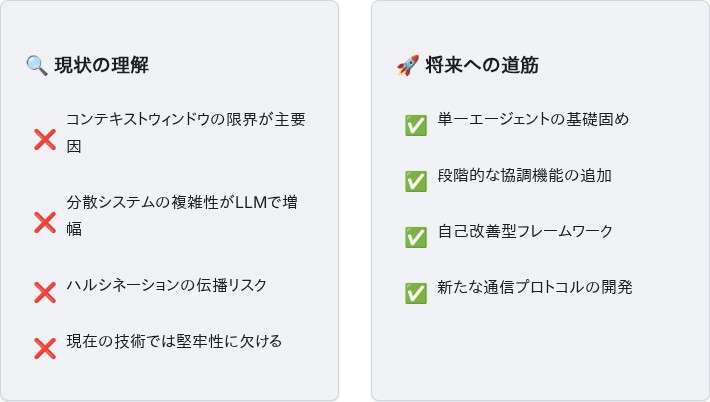This screenshot has width=710, height=402.
Task: Select the heading 将来への道筋
Action: [x=482, y=65]
